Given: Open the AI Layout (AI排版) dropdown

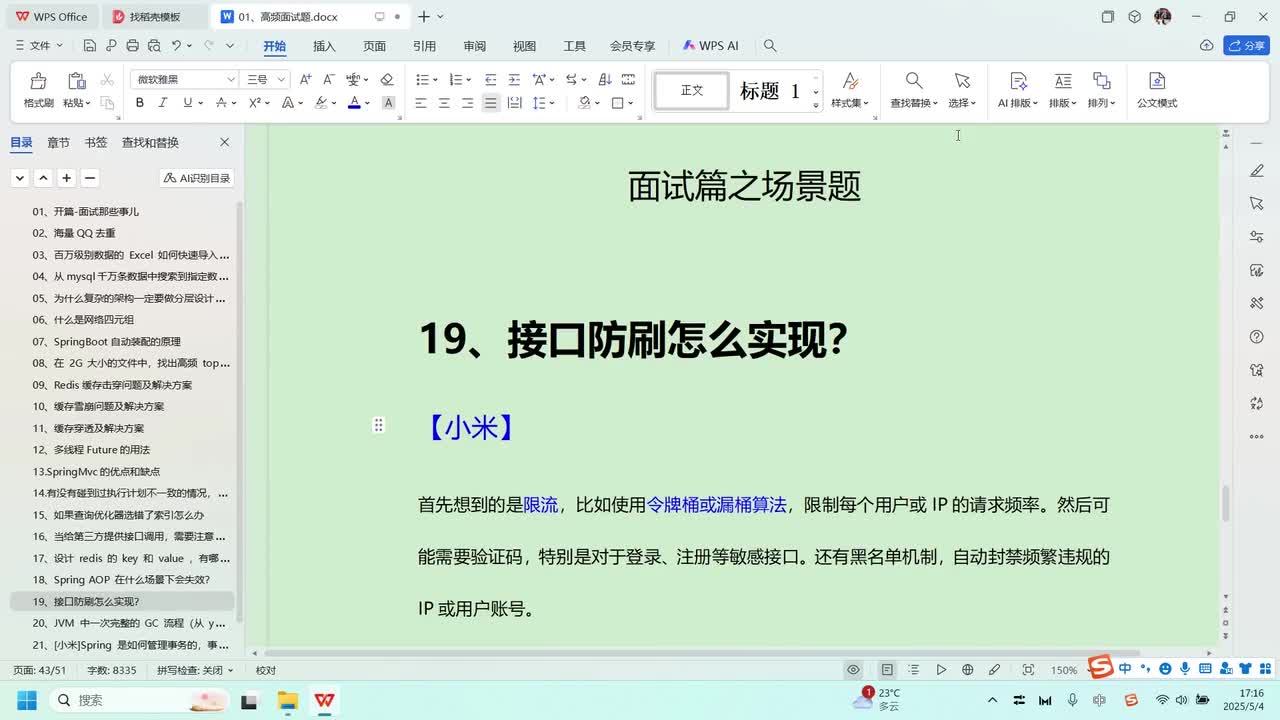Looking at the screenshot, I should (x=1018, y=103).
